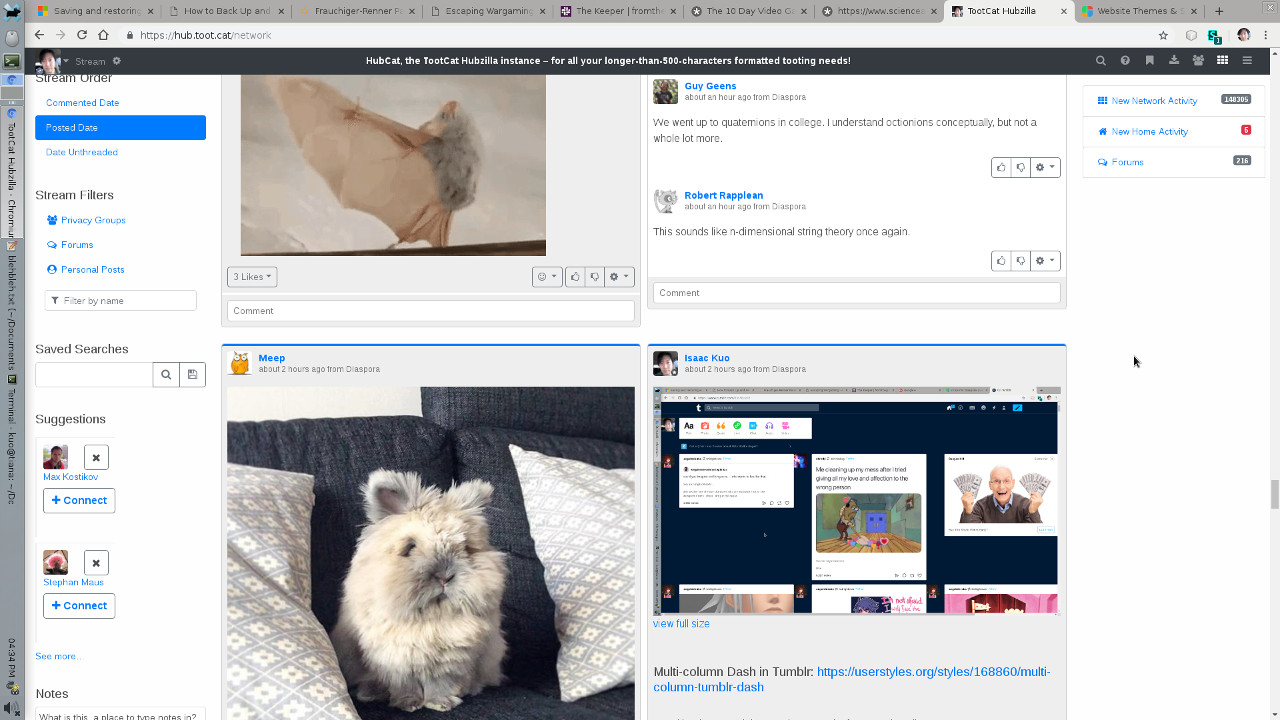Like Guy Geens' comment with thumbs up
1280x720 pixels.
(1001, 167)
